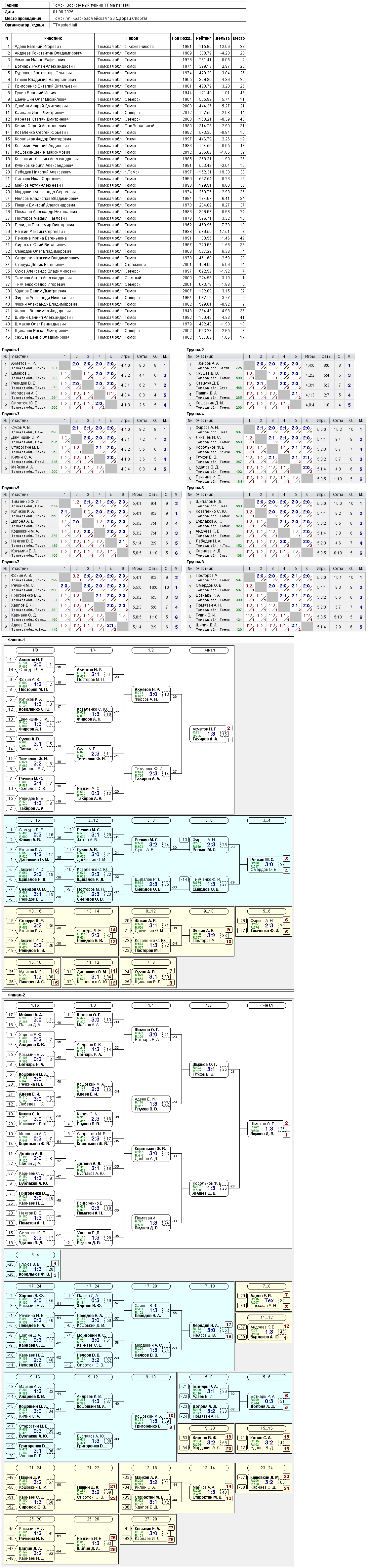Screen dimensions: 369x1568
Task: Click row Лебедев Николай Алексеевич
Action: pos(124,172)
